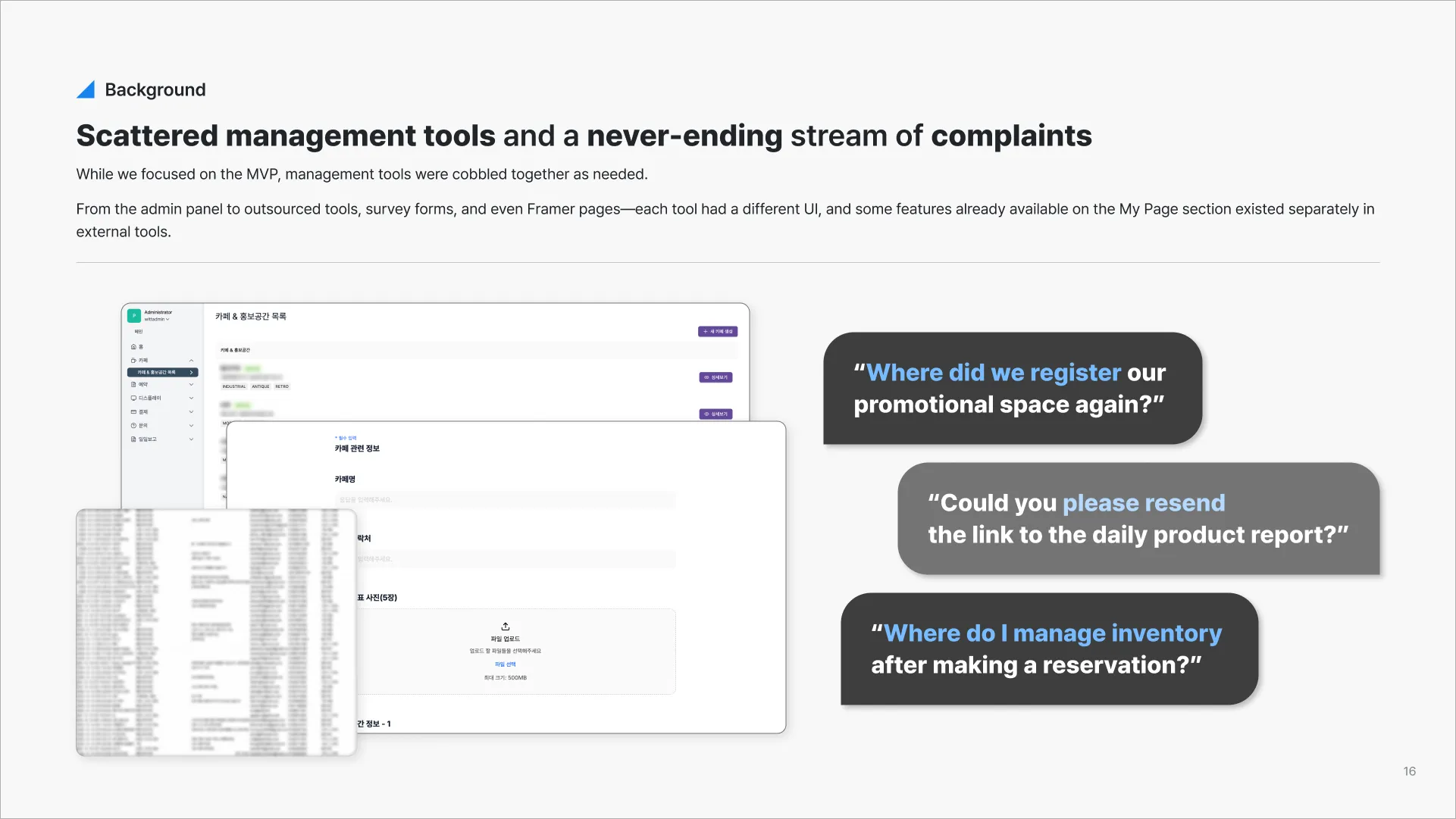
Task: Click the blurred spreadsheet thumbnail
Action: click(x=216, y=633)
